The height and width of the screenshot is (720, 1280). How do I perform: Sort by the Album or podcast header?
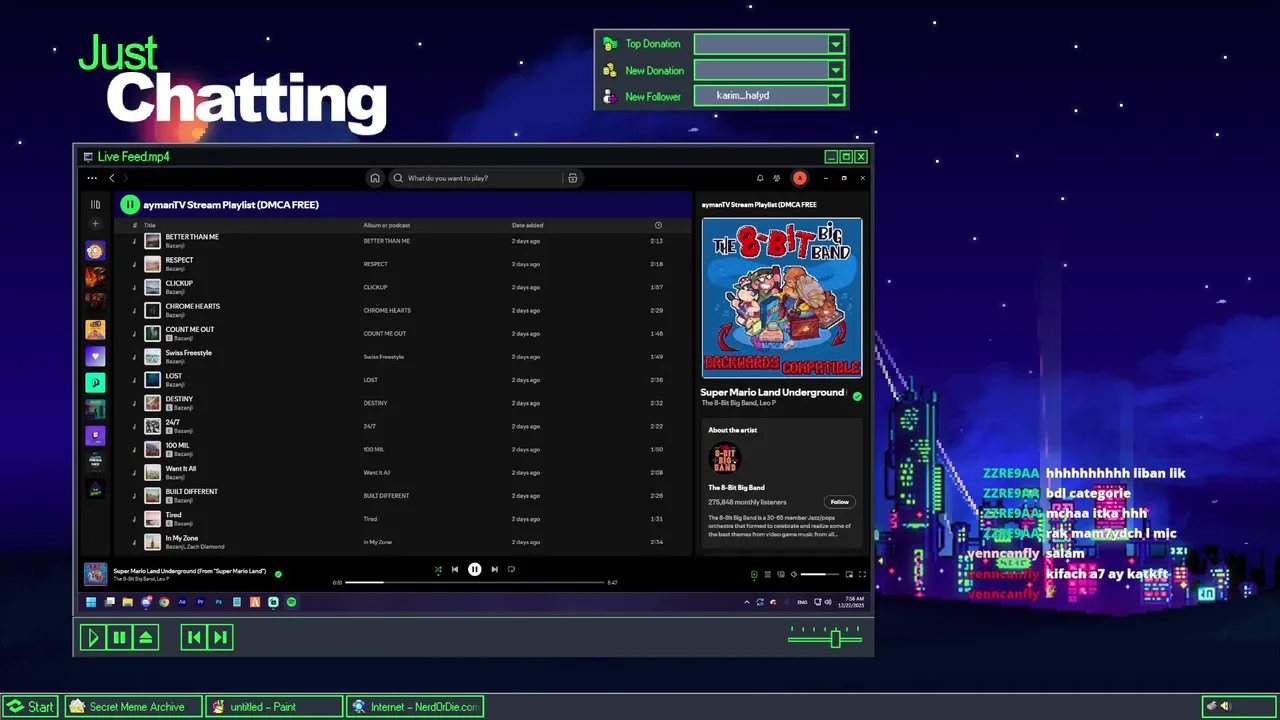tap(386, 225)
